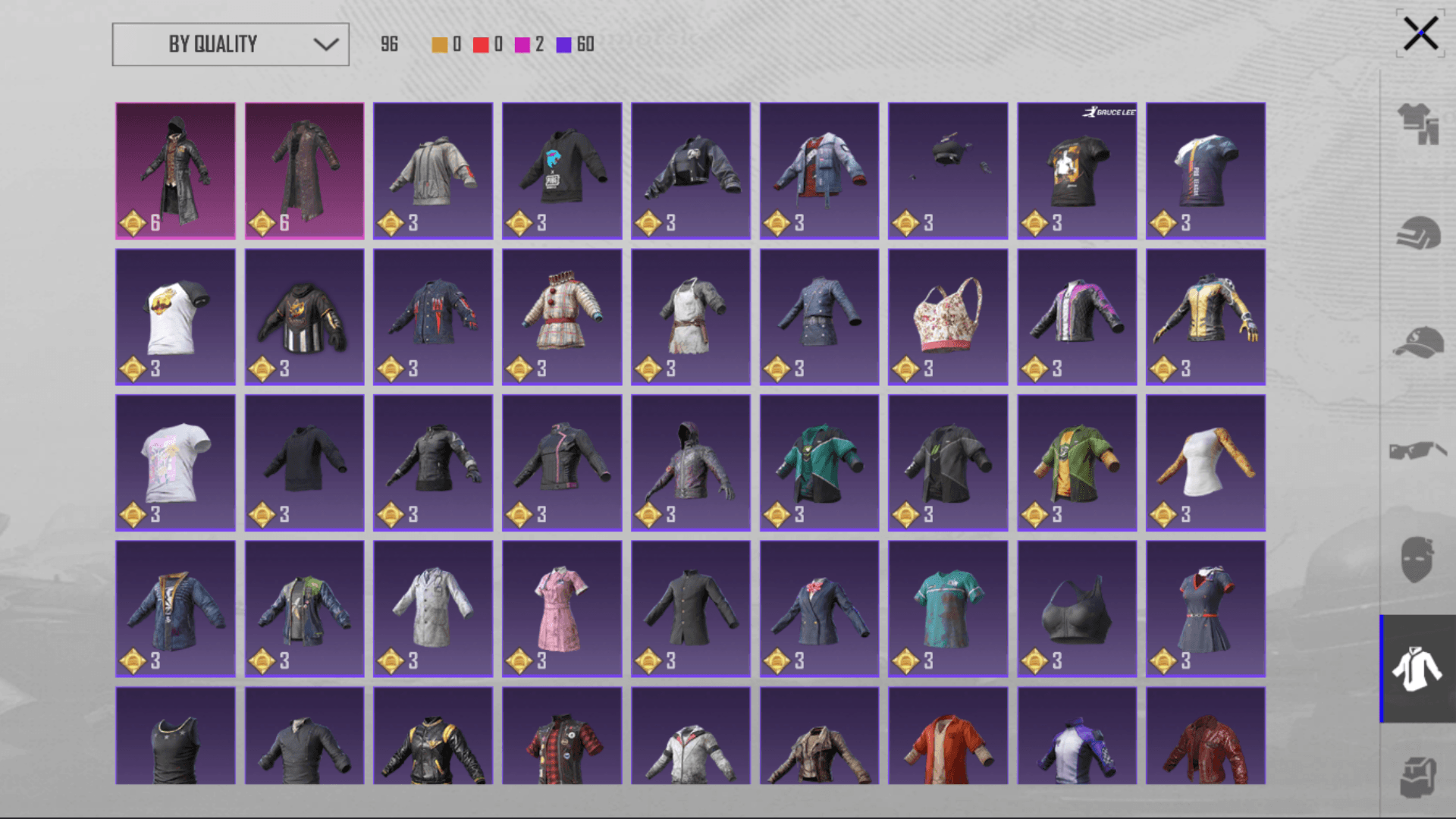This screenshot has width=1456, height=819.
Task: Click the total item count 96
Action: (389, 45)
